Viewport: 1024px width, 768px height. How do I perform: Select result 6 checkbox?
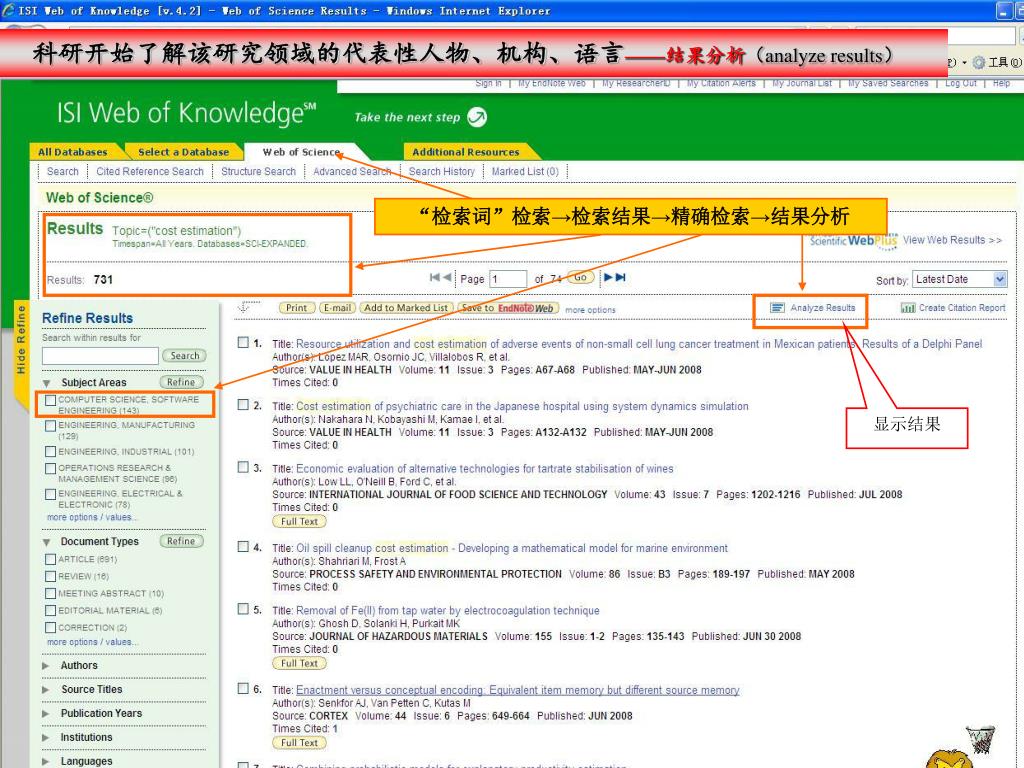243,688
